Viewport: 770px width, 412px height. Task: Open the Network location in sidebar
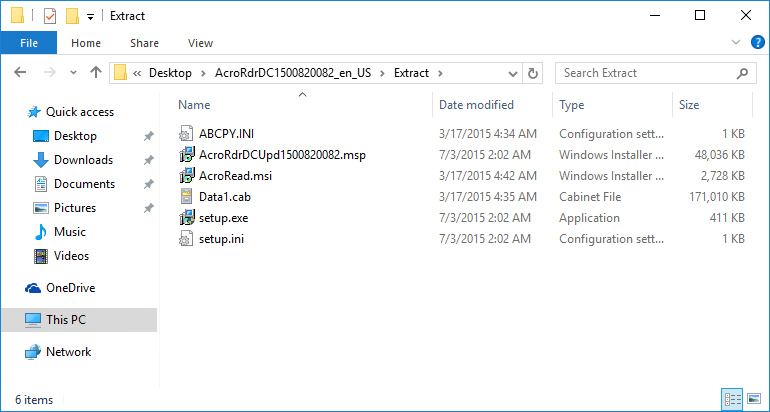click(x=68, y=352)
